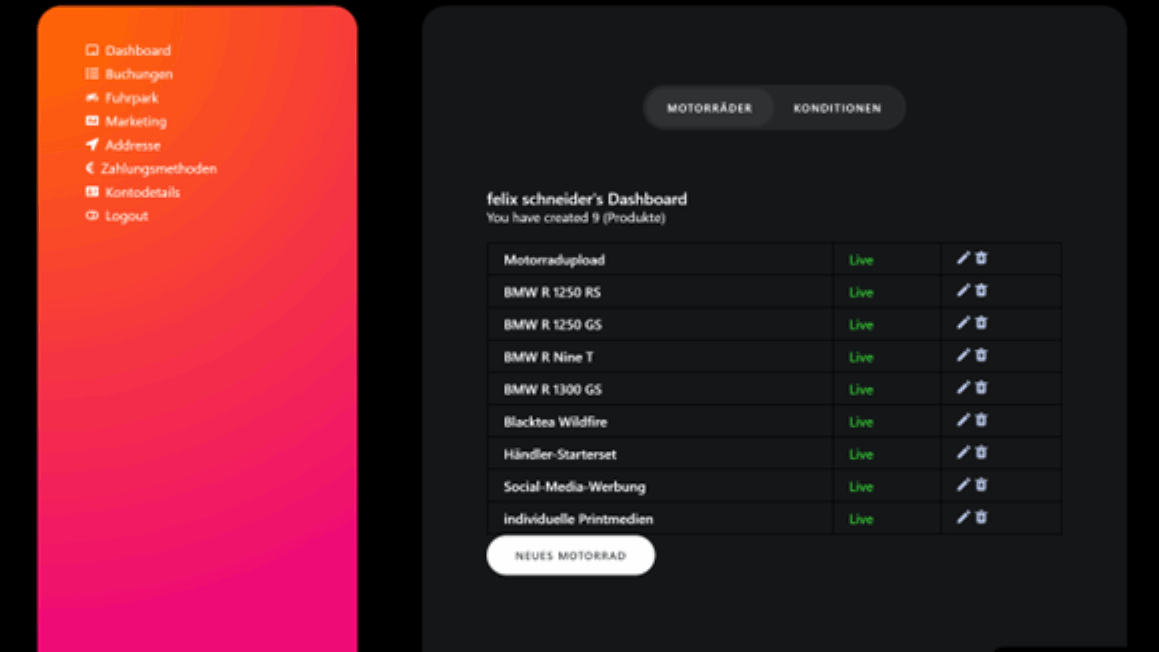Click the Logout icon
1159x652 pixels.
(x=92, y=215)
